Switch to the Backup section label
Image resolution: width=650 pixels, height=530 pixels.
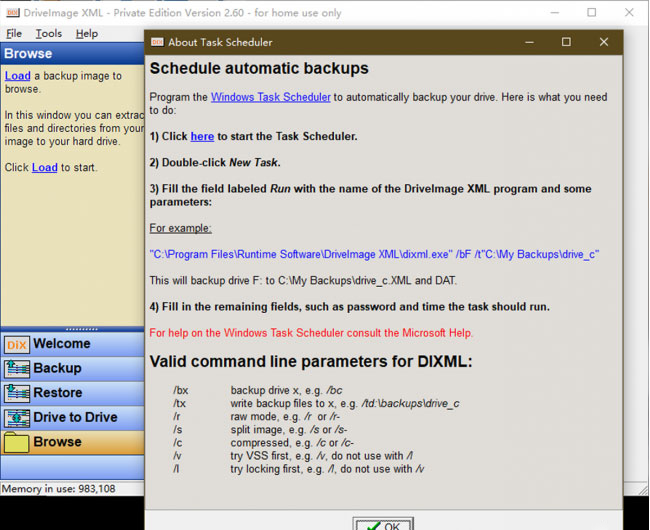tap(57, 368)
